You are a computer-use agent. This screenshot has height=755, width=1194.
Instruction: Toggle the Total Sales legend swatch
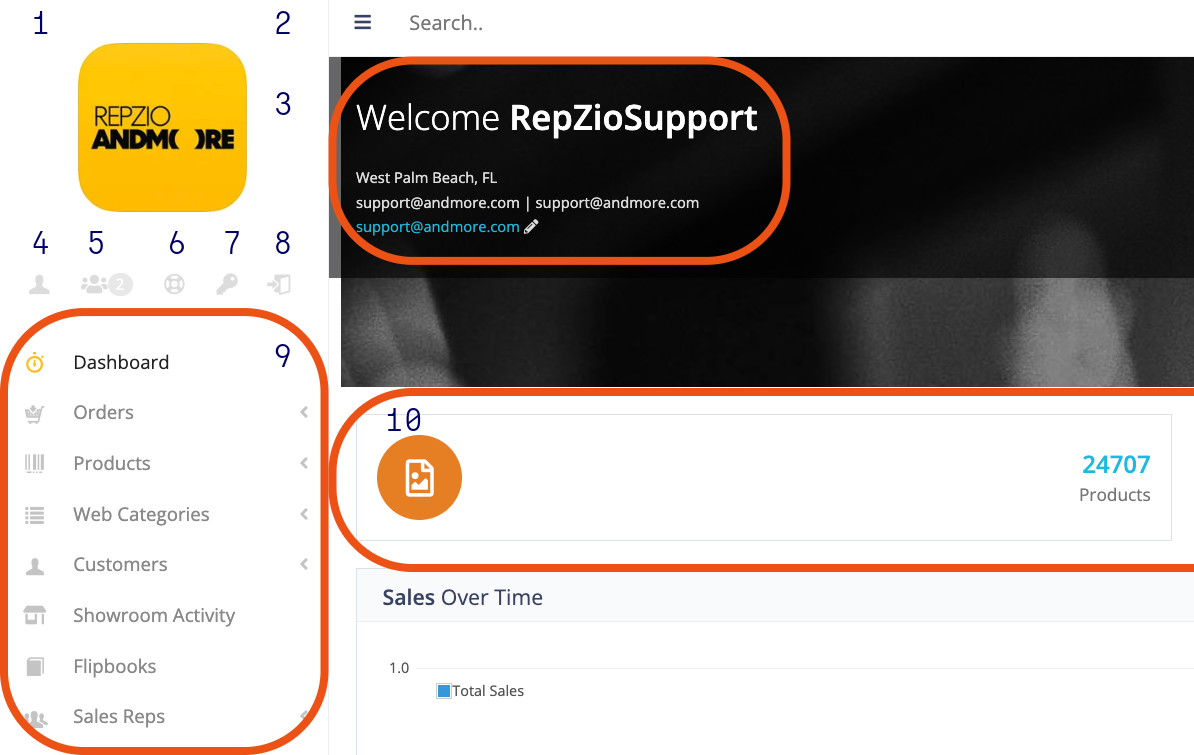pos(444,691)
